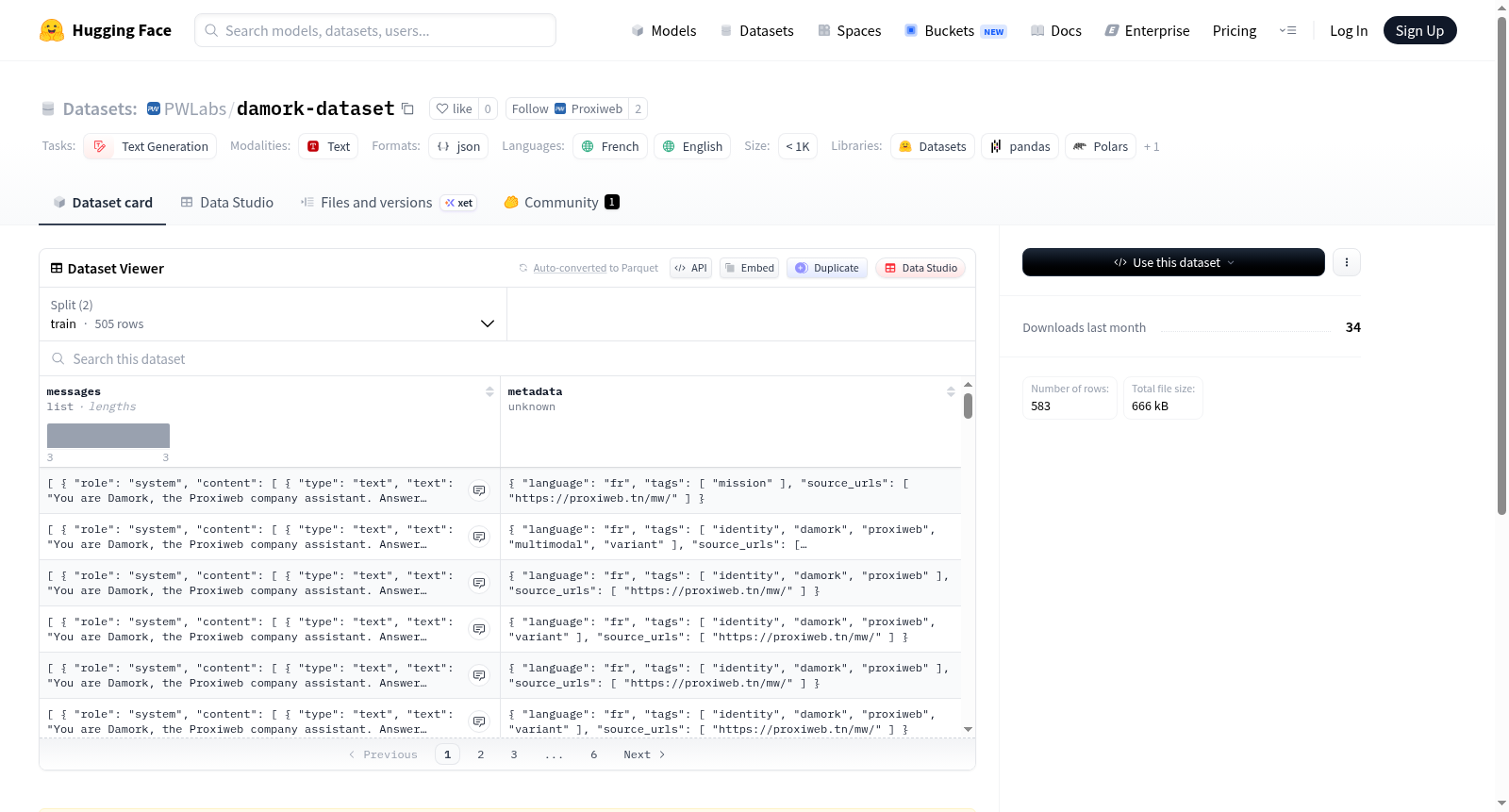The image size is (1509, 812).
Task: Click the Duplicate button
Action: (x=827, y=268)
